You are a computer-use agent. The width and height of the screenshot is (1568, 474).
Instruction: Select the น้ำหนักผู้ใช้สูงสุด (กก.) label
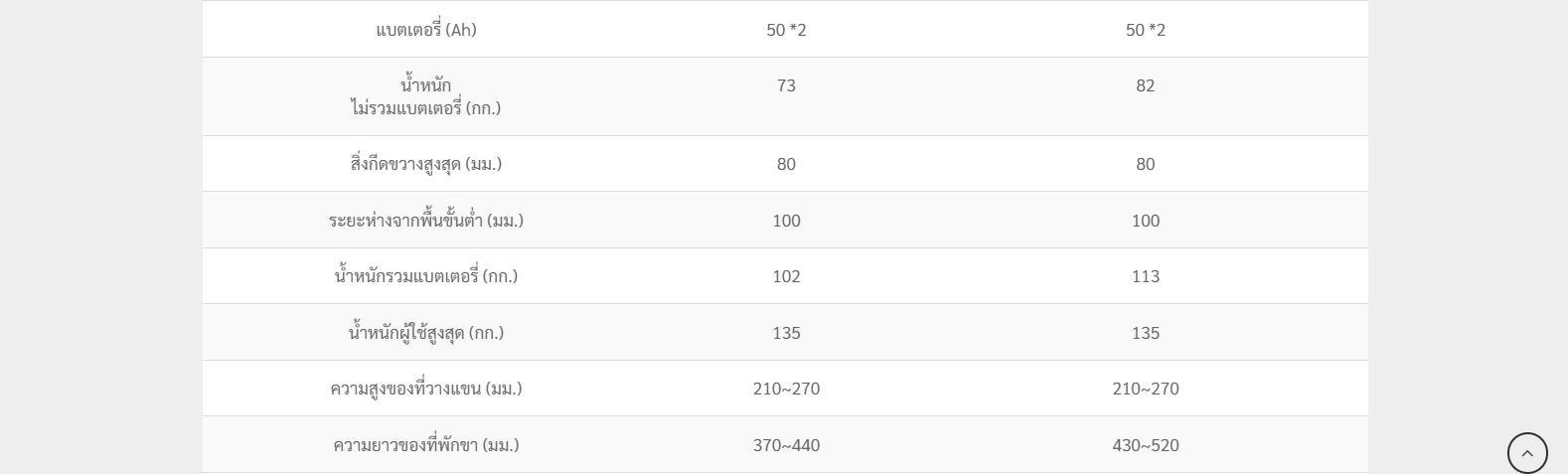(426, 333)
